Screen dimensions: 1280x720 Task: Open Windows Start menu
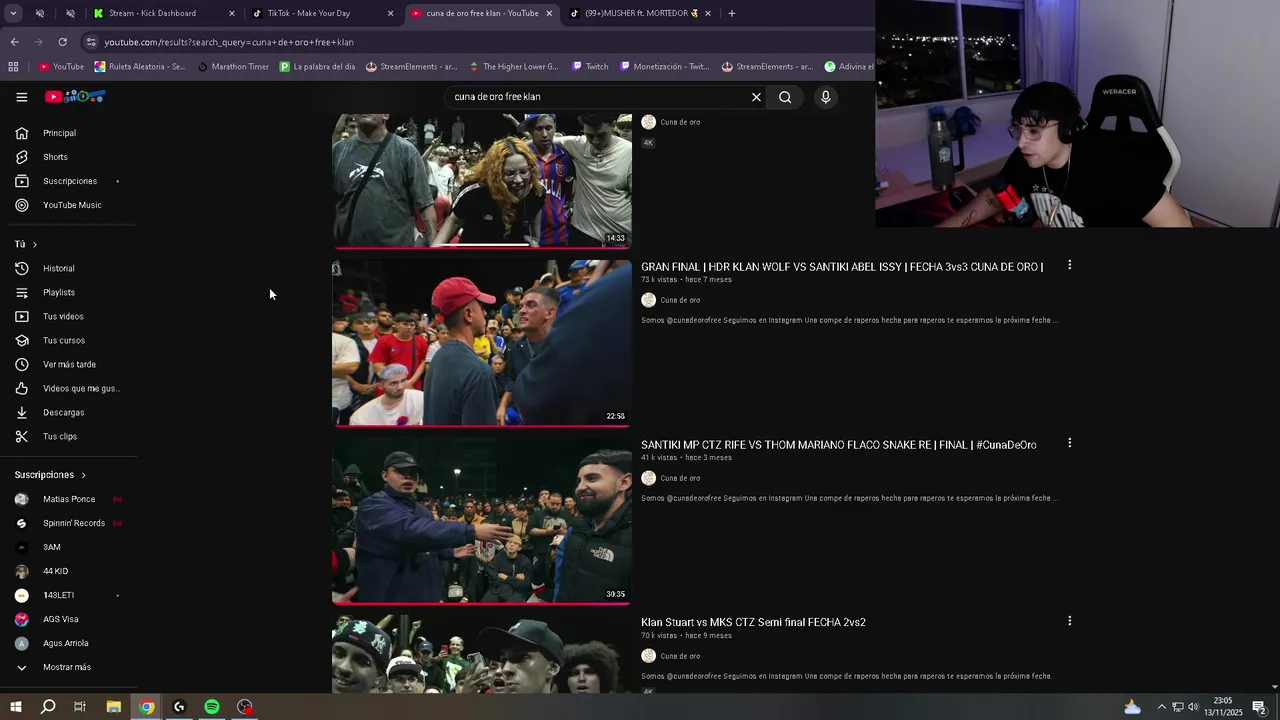[x=15, y=707]
